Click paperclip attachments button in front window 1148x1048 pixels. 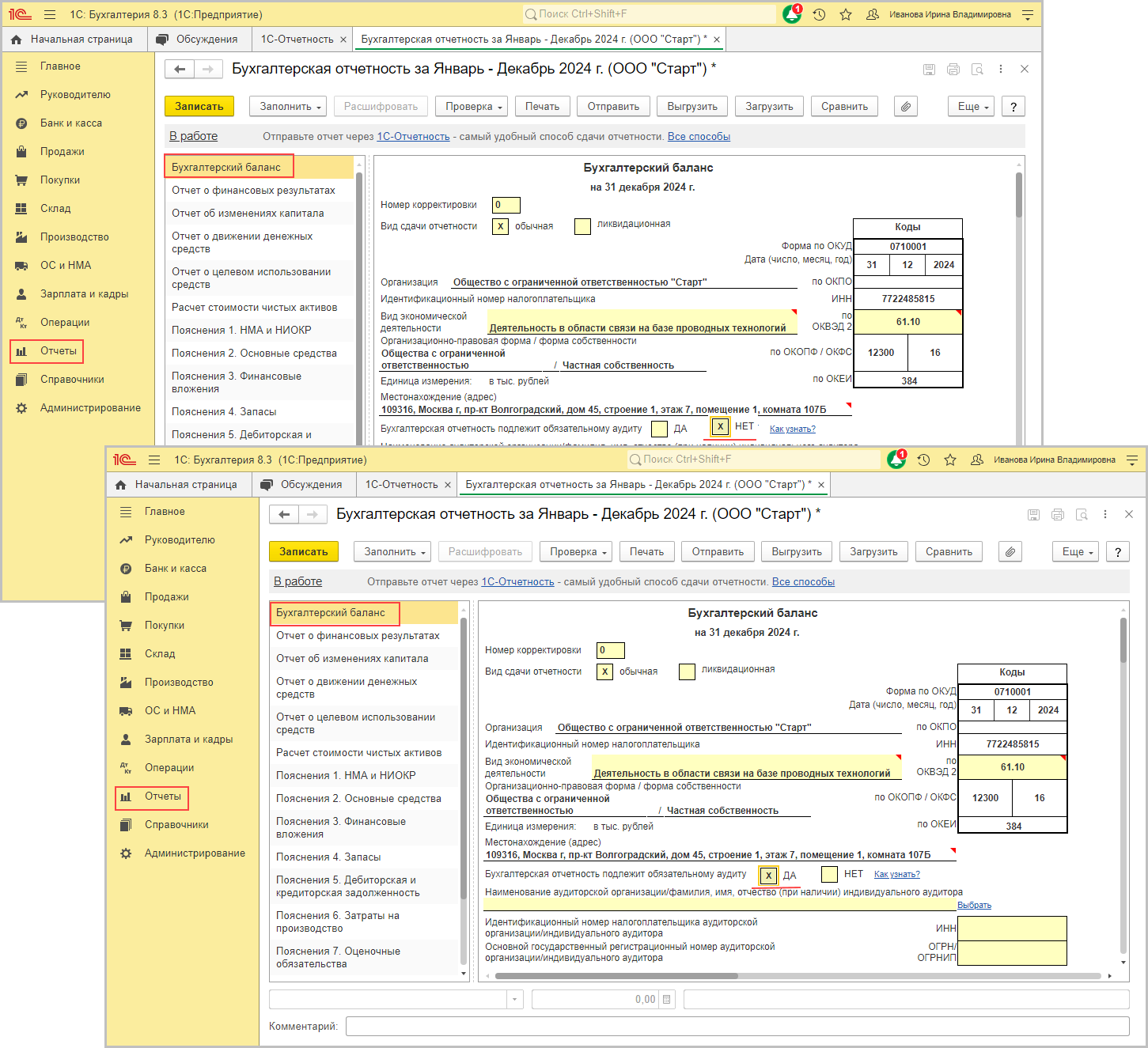pyautogui.click(x=1010, y=551)
